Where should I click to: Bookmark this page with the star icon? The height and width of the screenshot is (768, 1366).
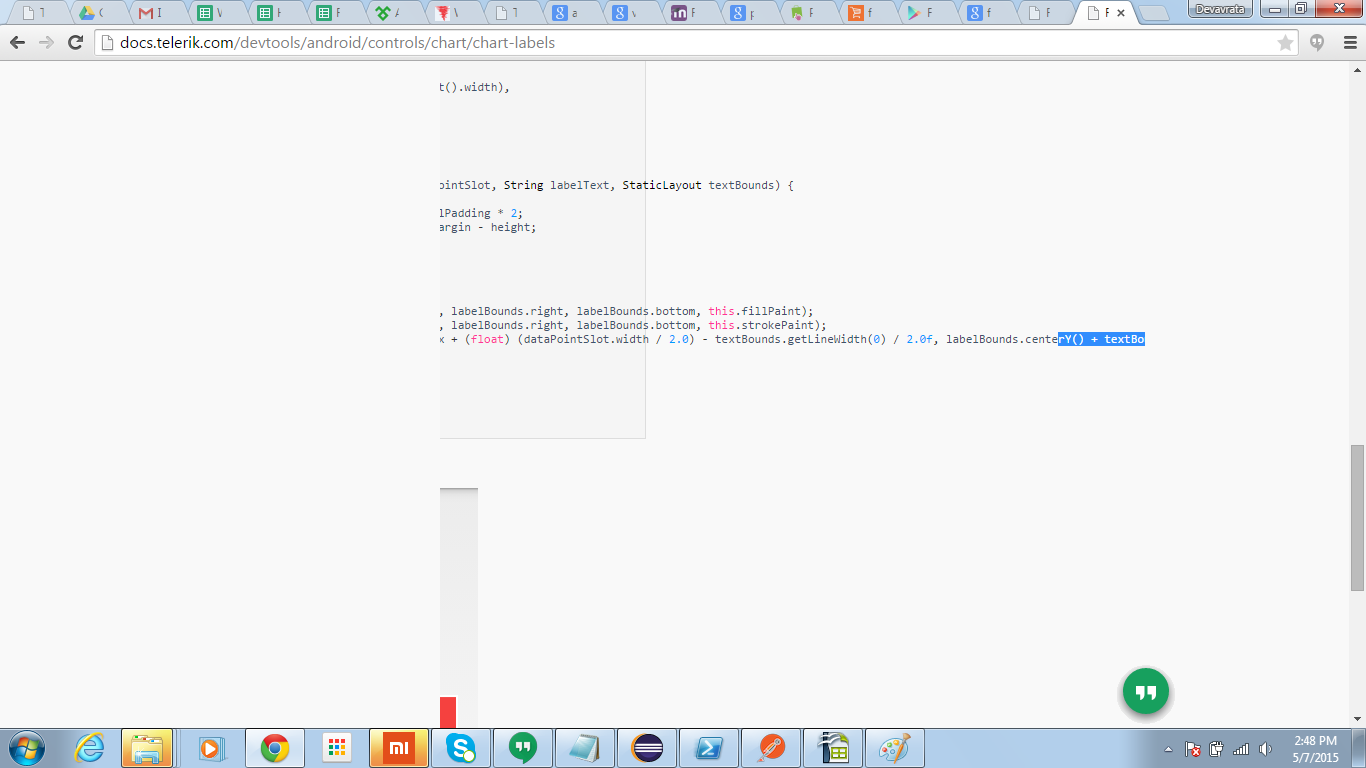click(1285, 43)
